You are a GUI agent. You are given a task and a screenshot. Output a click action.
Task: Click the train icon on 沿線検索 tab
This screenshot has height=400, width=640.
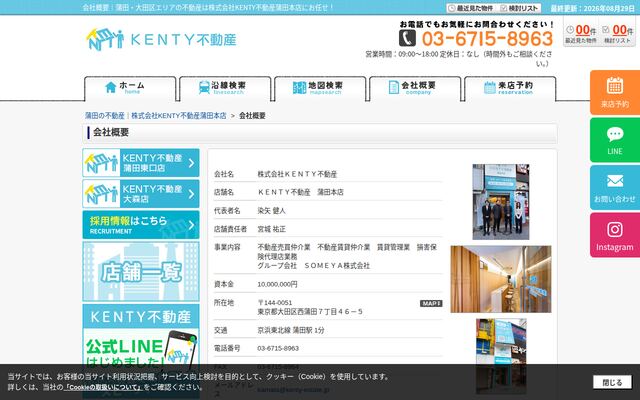coord(204,87)
